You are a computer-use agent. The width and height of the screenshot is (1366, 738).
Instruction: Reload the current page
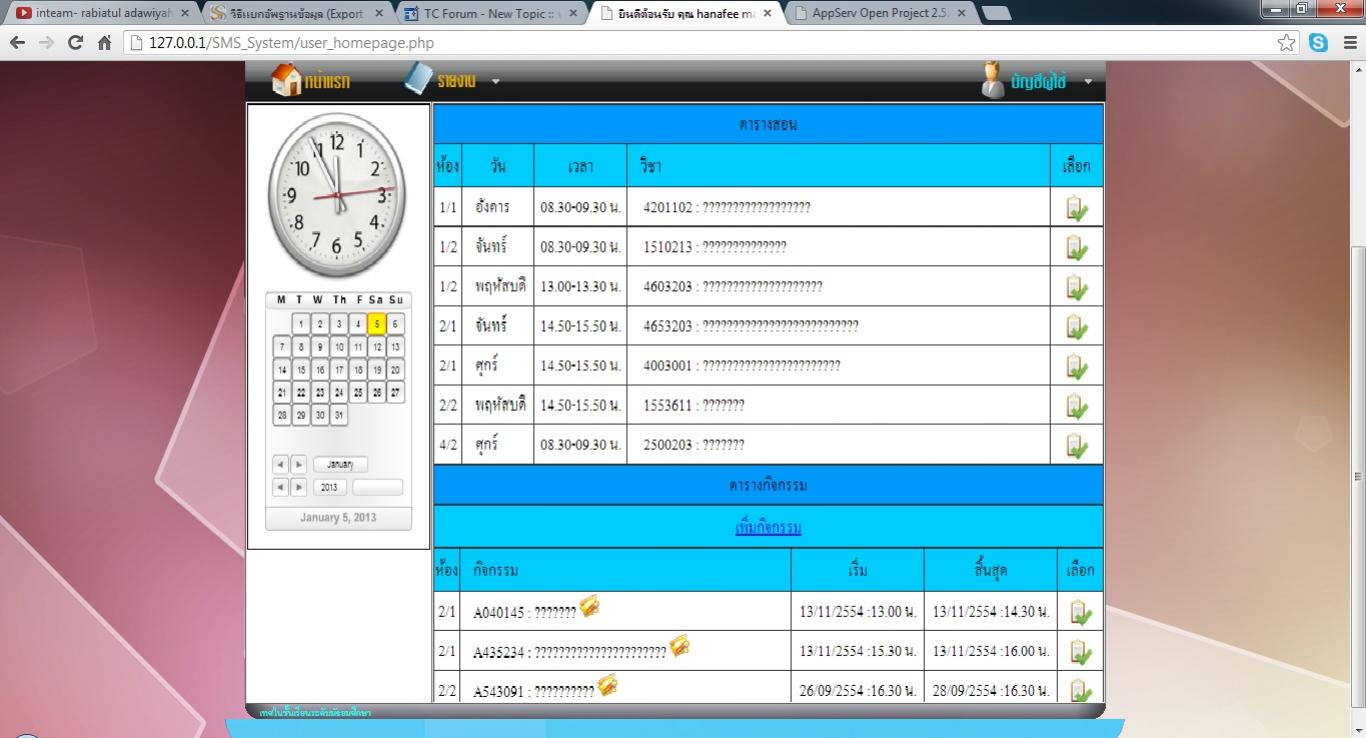click(75, 43)
